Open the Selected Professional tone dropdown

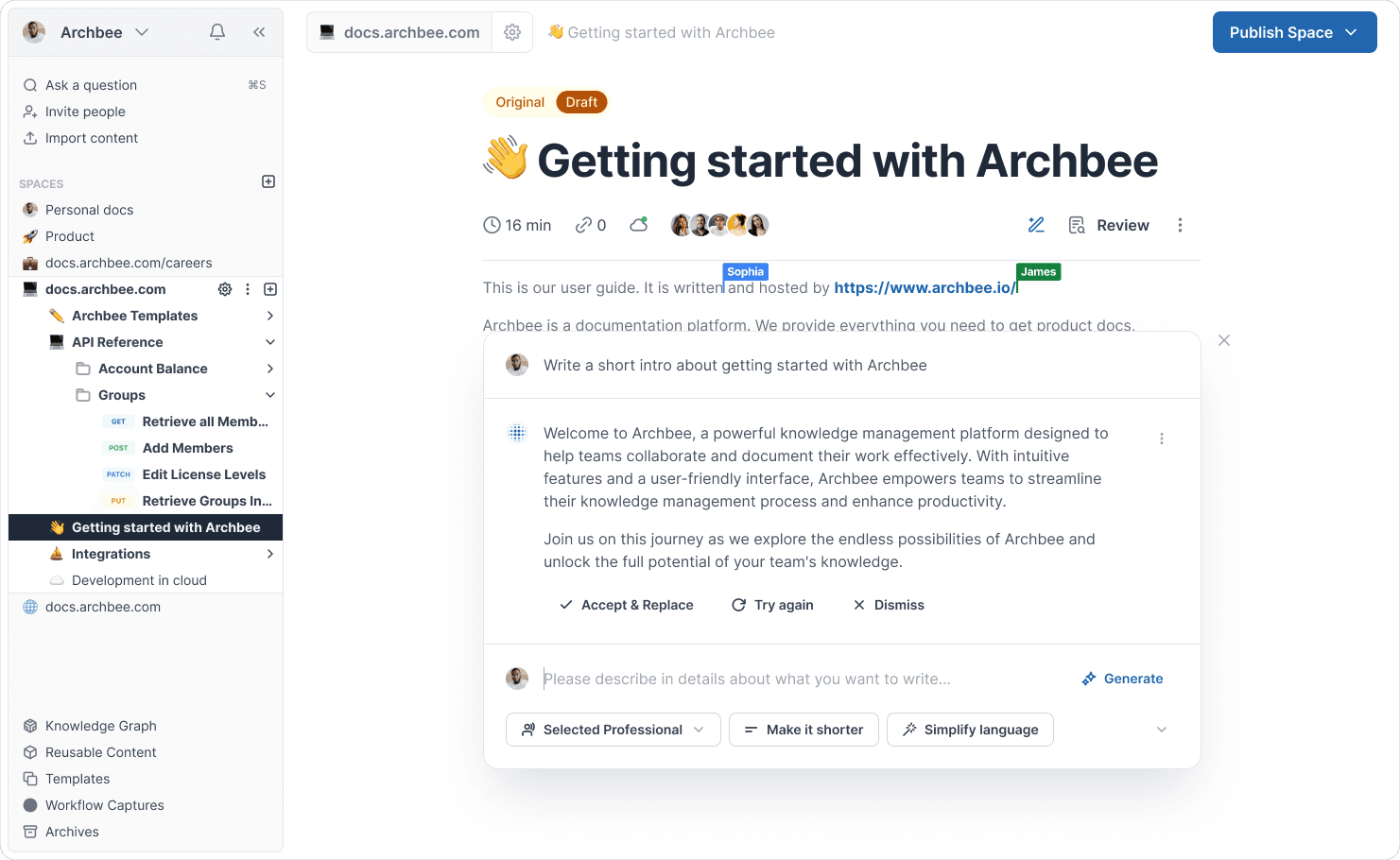pos(614,730)
